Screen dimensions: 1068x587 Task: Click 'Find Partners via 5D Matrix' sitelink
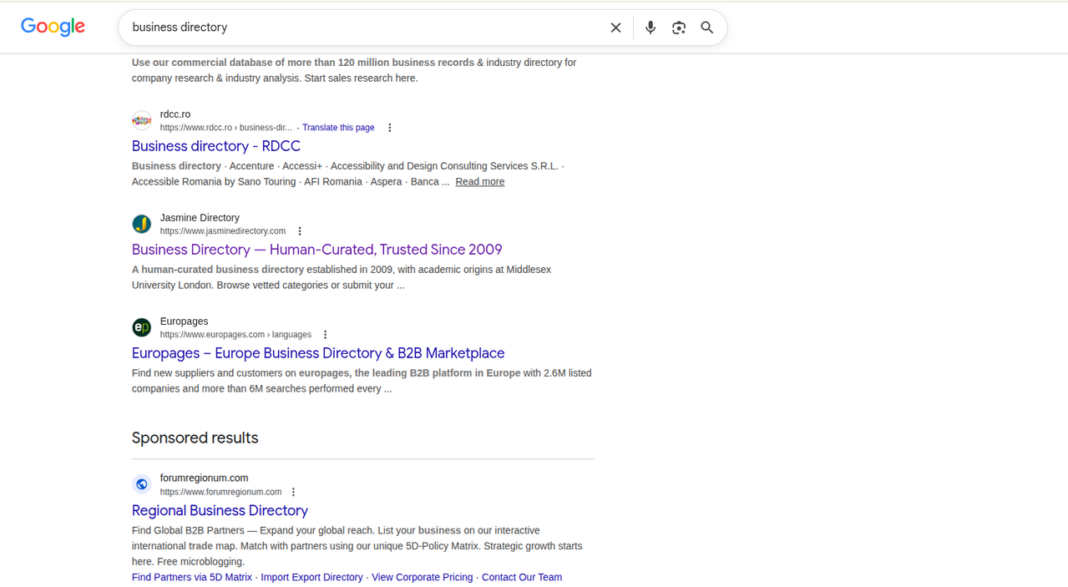click(x=192, y=577)
